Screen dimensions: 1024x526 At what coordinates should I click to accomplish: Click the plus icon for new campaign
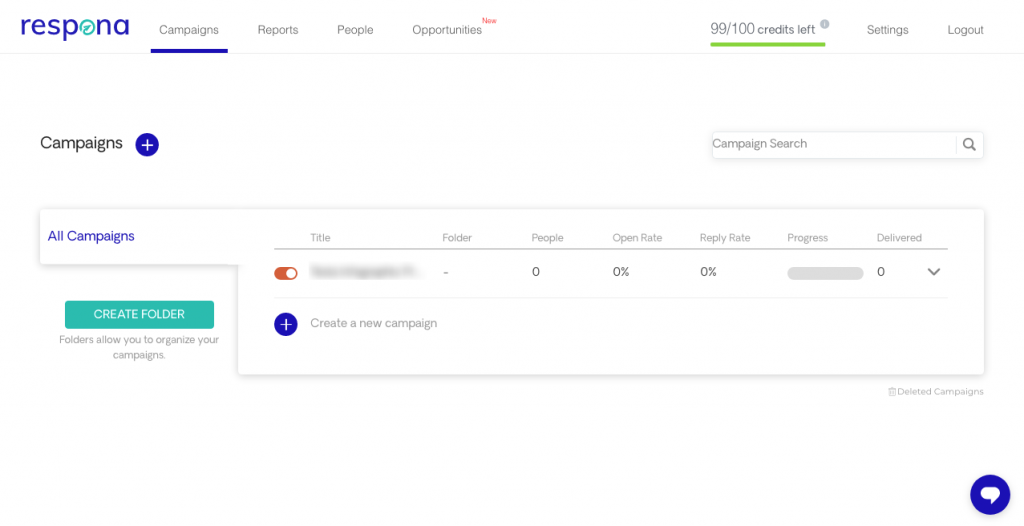pos(286,324)
